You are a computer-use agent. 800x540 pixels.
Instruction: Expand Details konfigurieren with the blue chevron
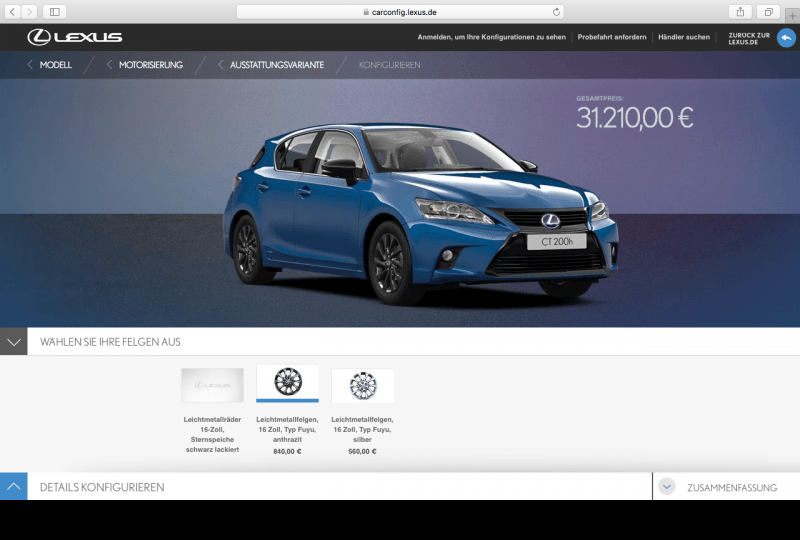[x=14, y=486]
